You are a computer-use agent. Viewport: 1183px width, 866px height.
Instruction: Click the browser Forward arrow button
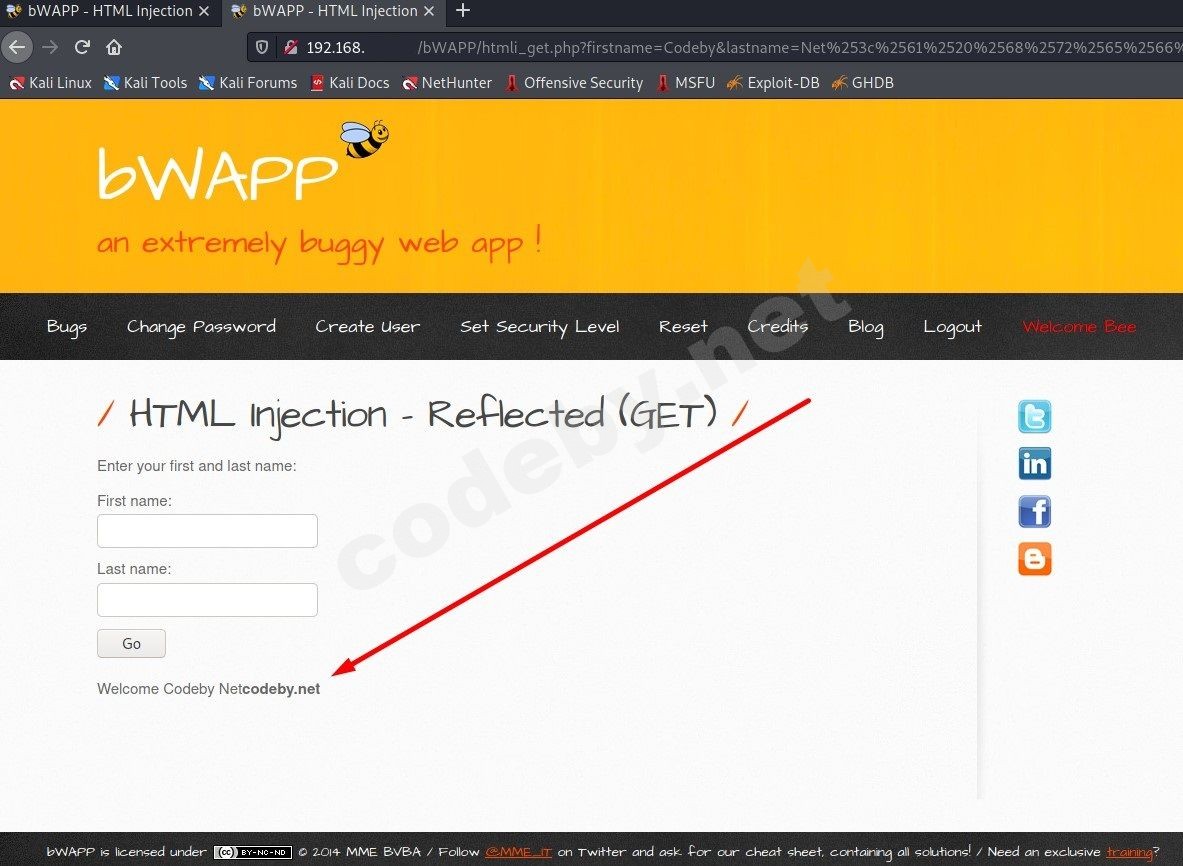tap(51, 48)
